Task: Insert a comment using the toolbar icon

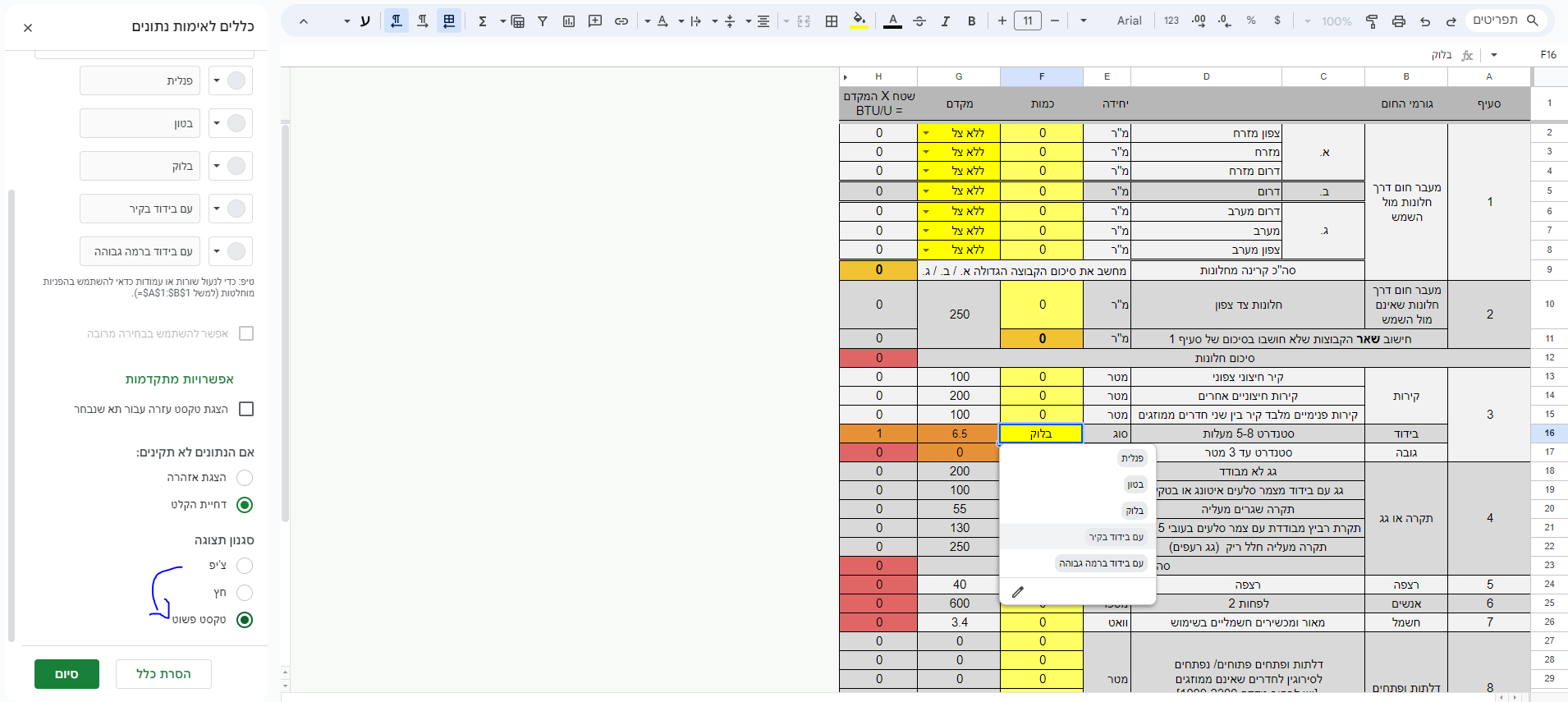Action: click(595, 21)
